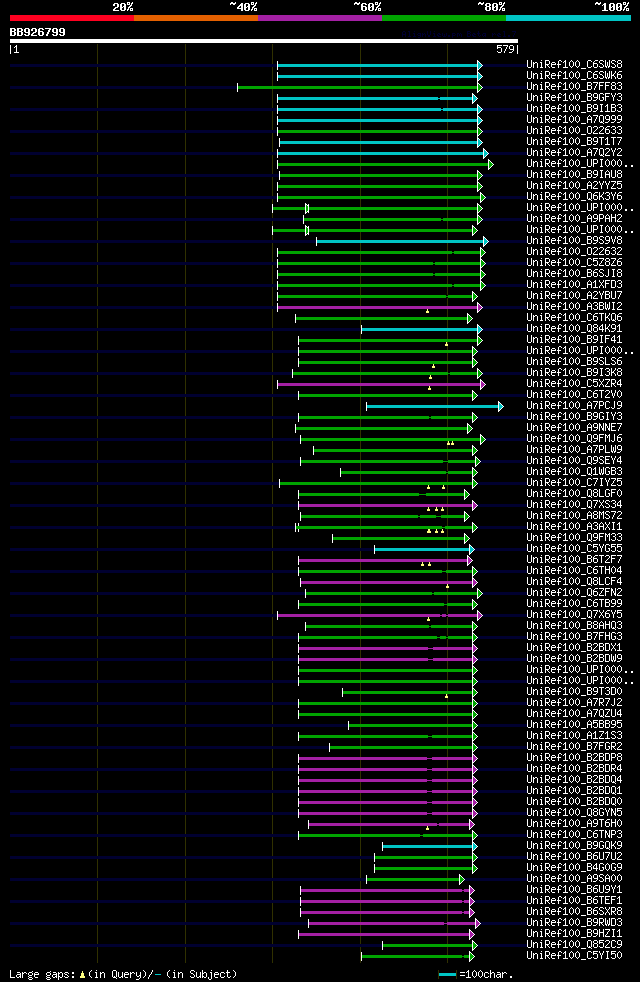Select the UniRef100_B6U9Y1 label
This screenshot has height=982, width=640.
coord(574,890)
